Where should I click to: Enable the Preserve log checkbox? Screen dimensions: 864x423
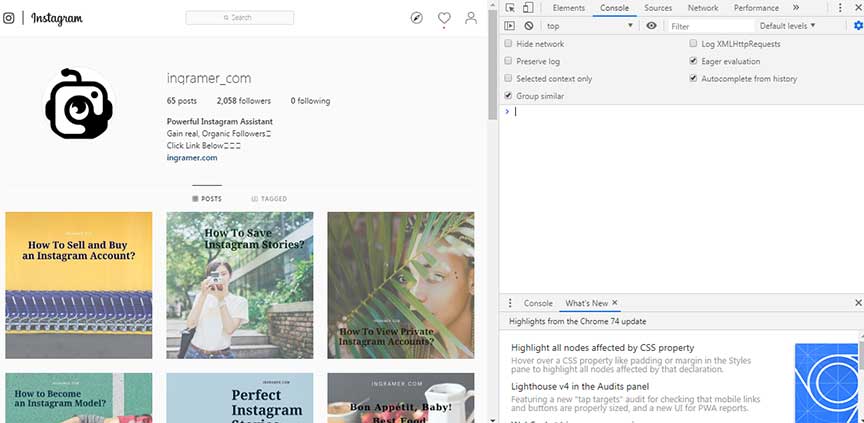(508, 61)
